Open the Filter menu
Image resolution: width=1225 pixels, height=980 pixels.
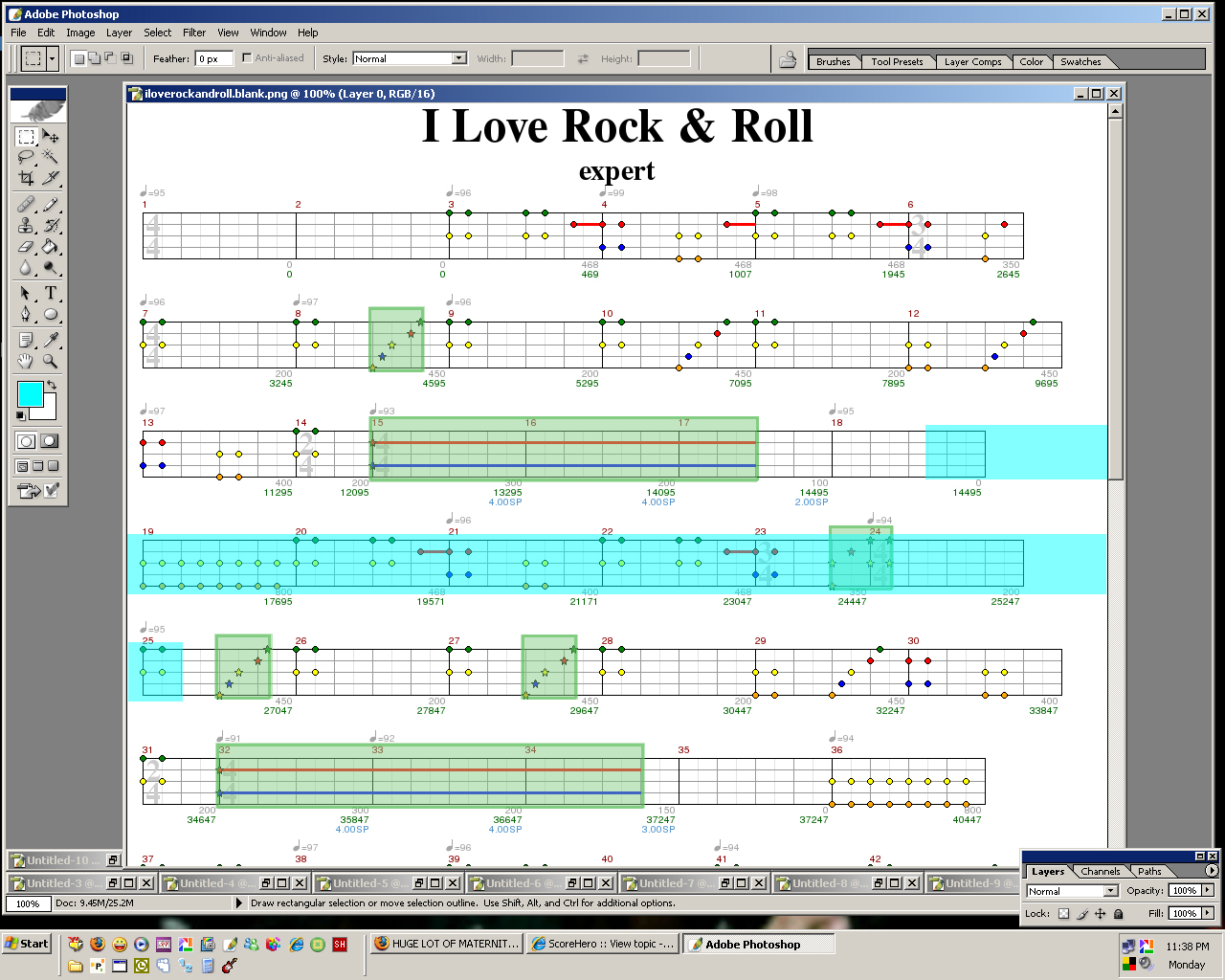[194, 33]
